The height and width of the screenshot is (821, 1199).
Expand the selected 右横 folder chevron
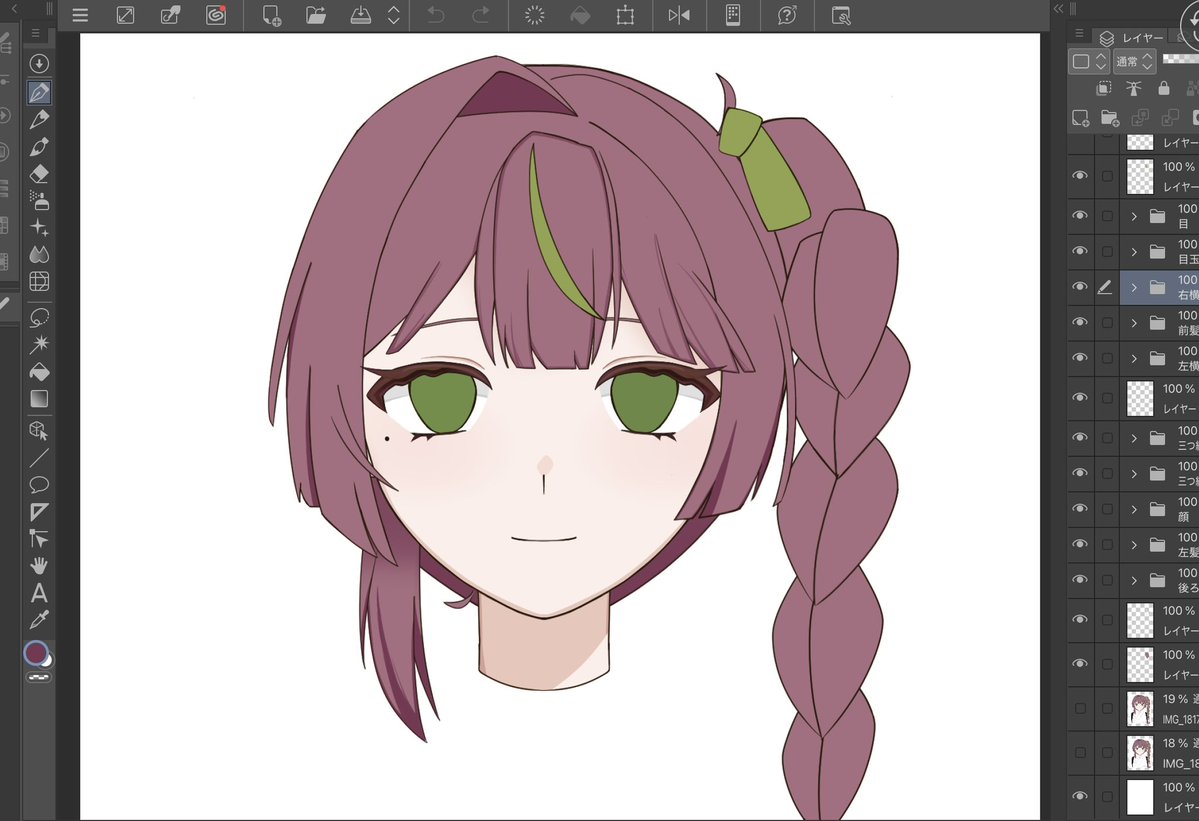pyautogui.click(x=1134, y=287)
